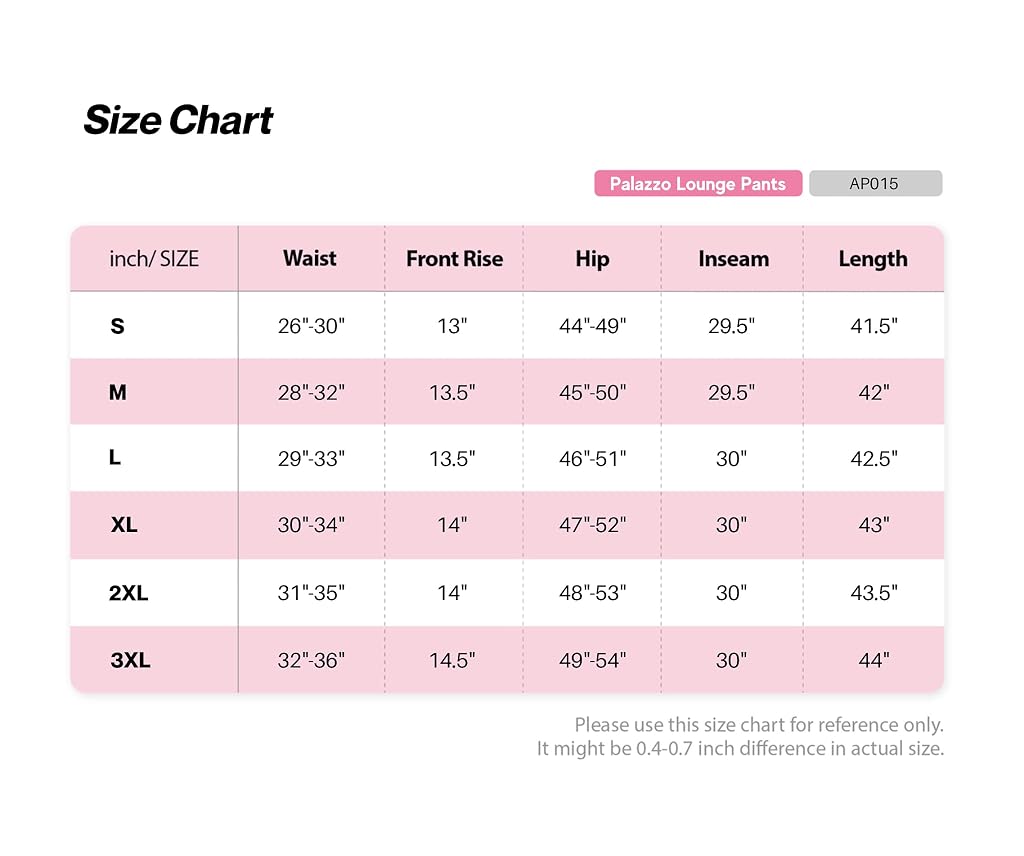This screenshot has width=1024, height=856.
Task: Click the inch/ SIZE header cell
Action: tap(153, 259)
